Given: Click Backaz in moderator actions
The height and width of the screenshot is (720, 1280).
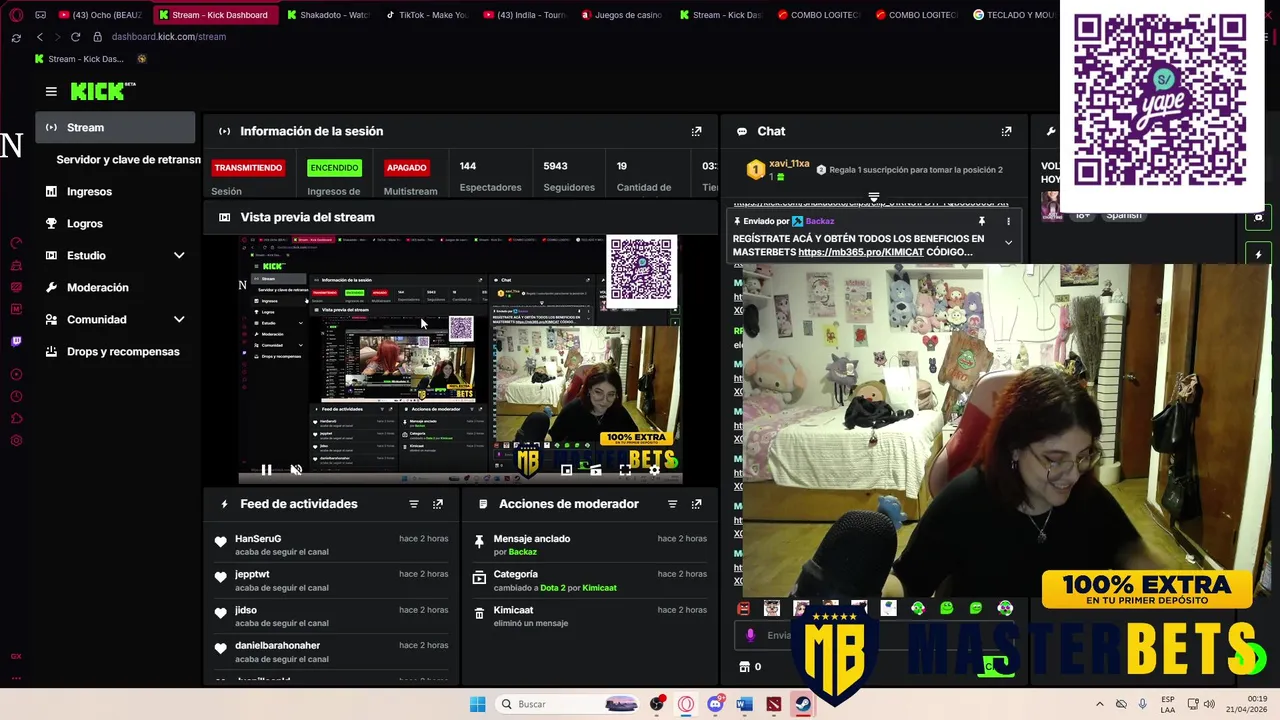Looking at the screenshot, I should point(522,552).
